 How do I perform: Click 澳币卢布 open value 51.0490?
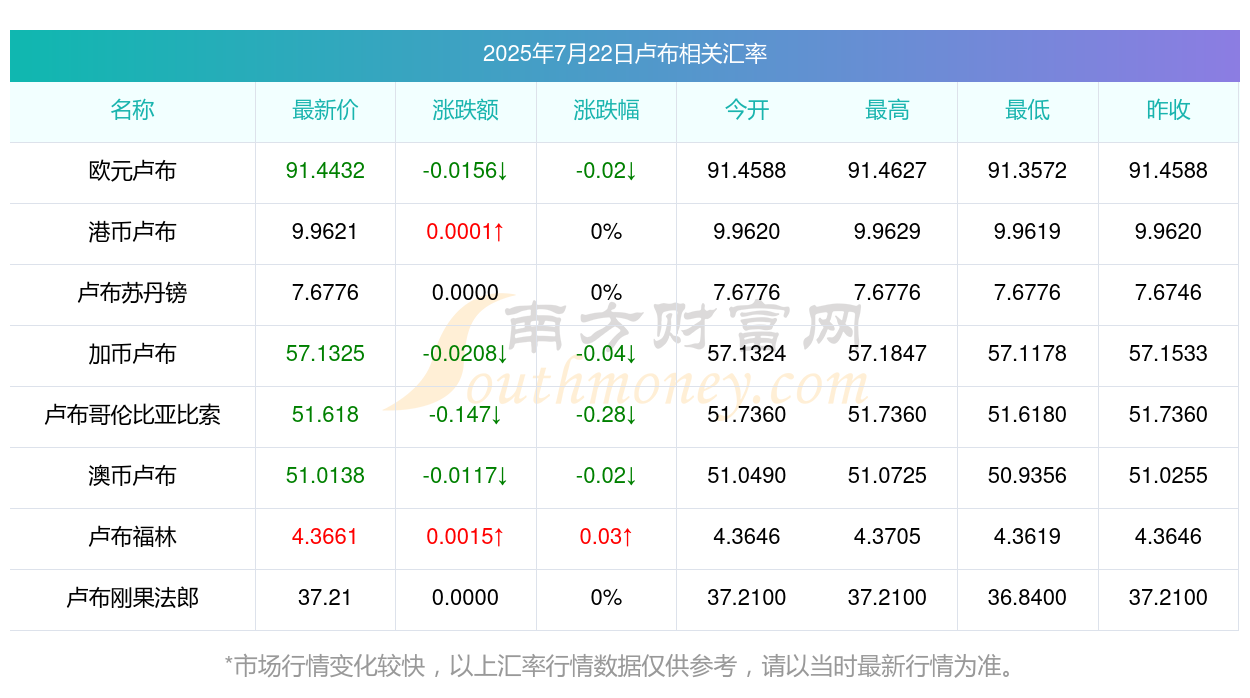[747, 476]
